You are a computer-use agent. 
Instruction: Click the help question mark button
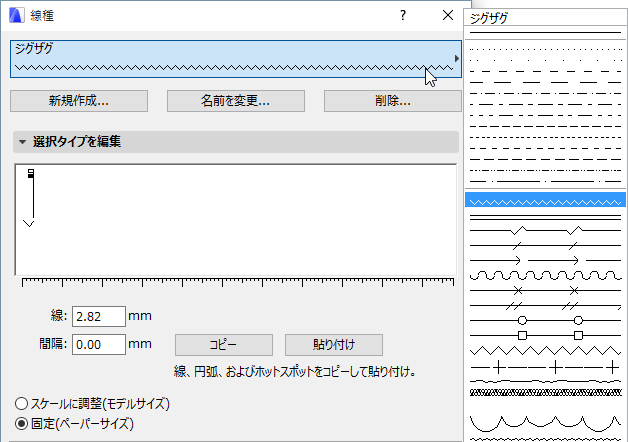tap(403, 16)
